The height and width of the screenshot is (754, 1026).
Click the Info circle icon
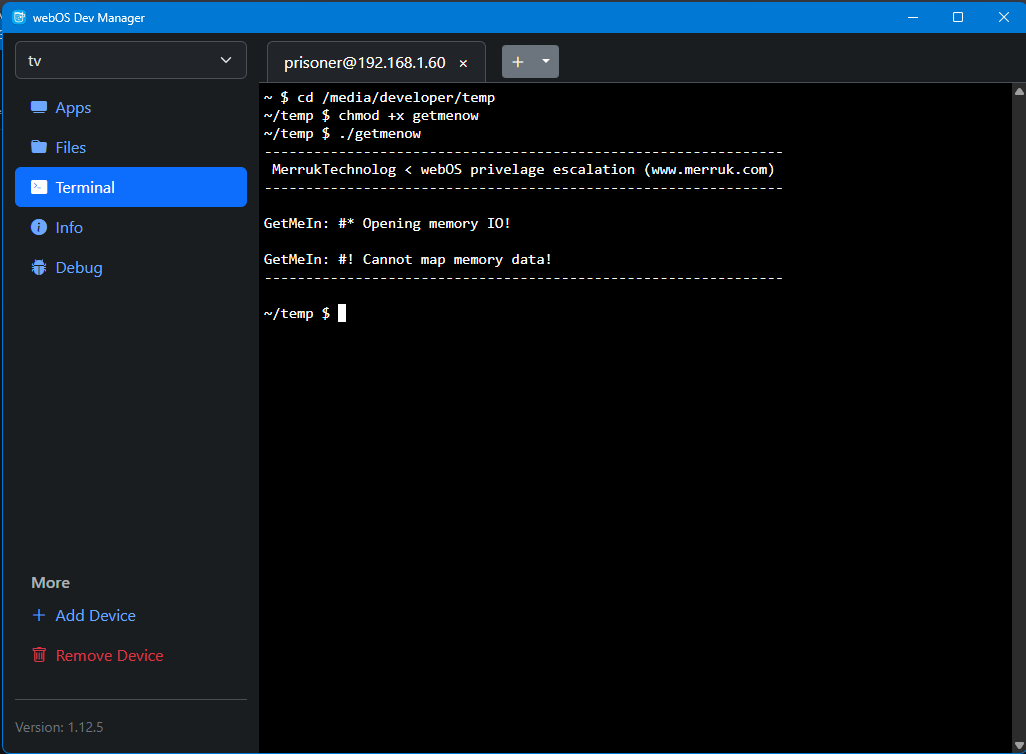(39, 227)
